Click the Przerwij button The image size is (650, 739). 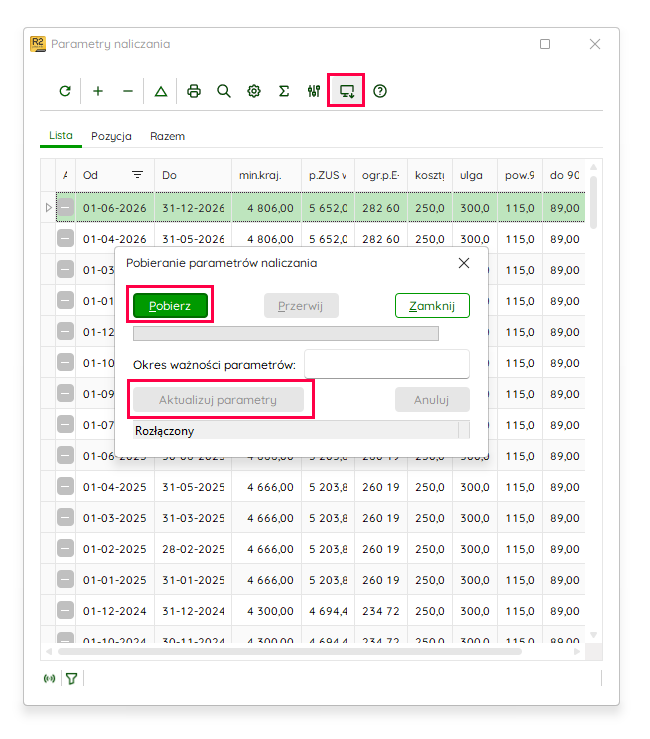click(301, 305)
